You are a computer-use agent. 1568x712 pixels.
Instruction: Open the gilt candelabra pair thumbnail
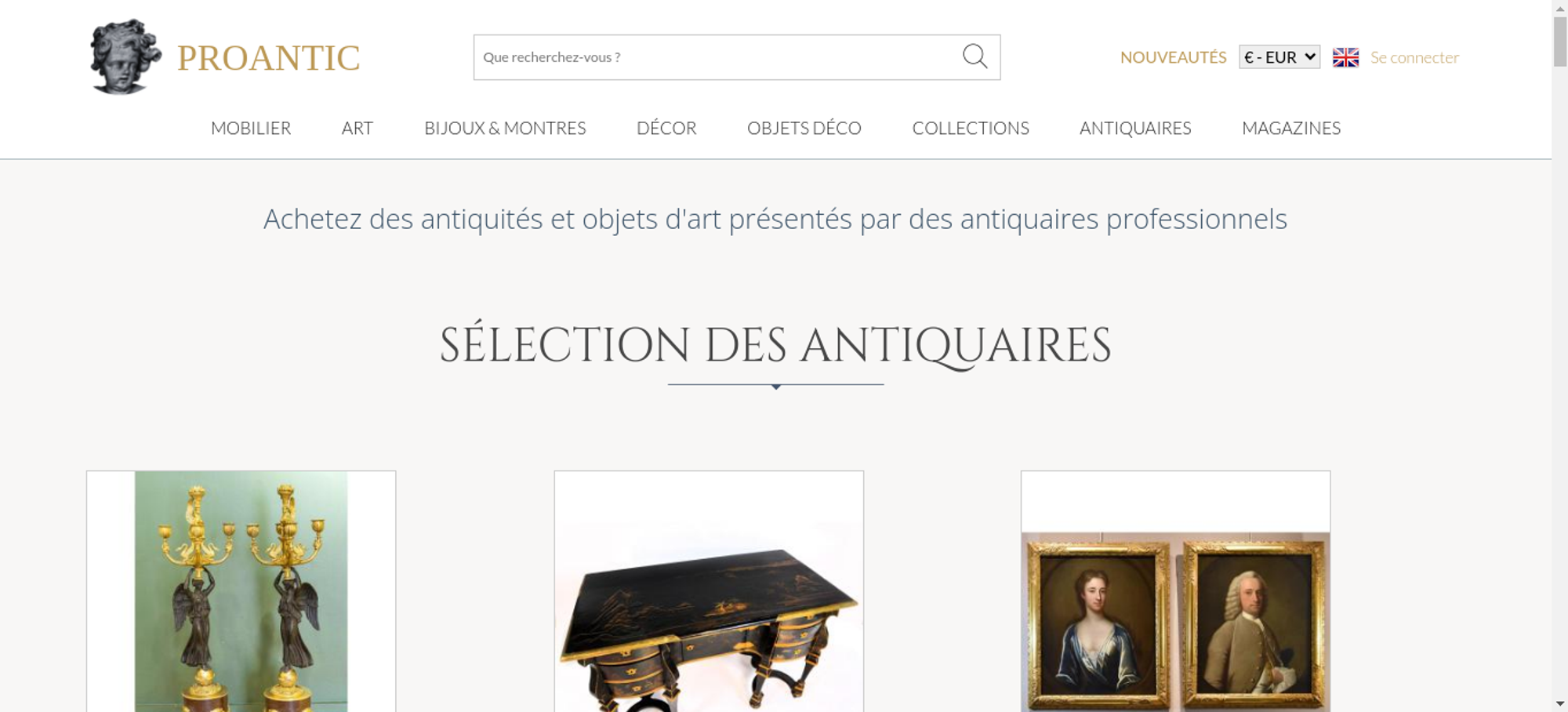[x=241, y=591]
